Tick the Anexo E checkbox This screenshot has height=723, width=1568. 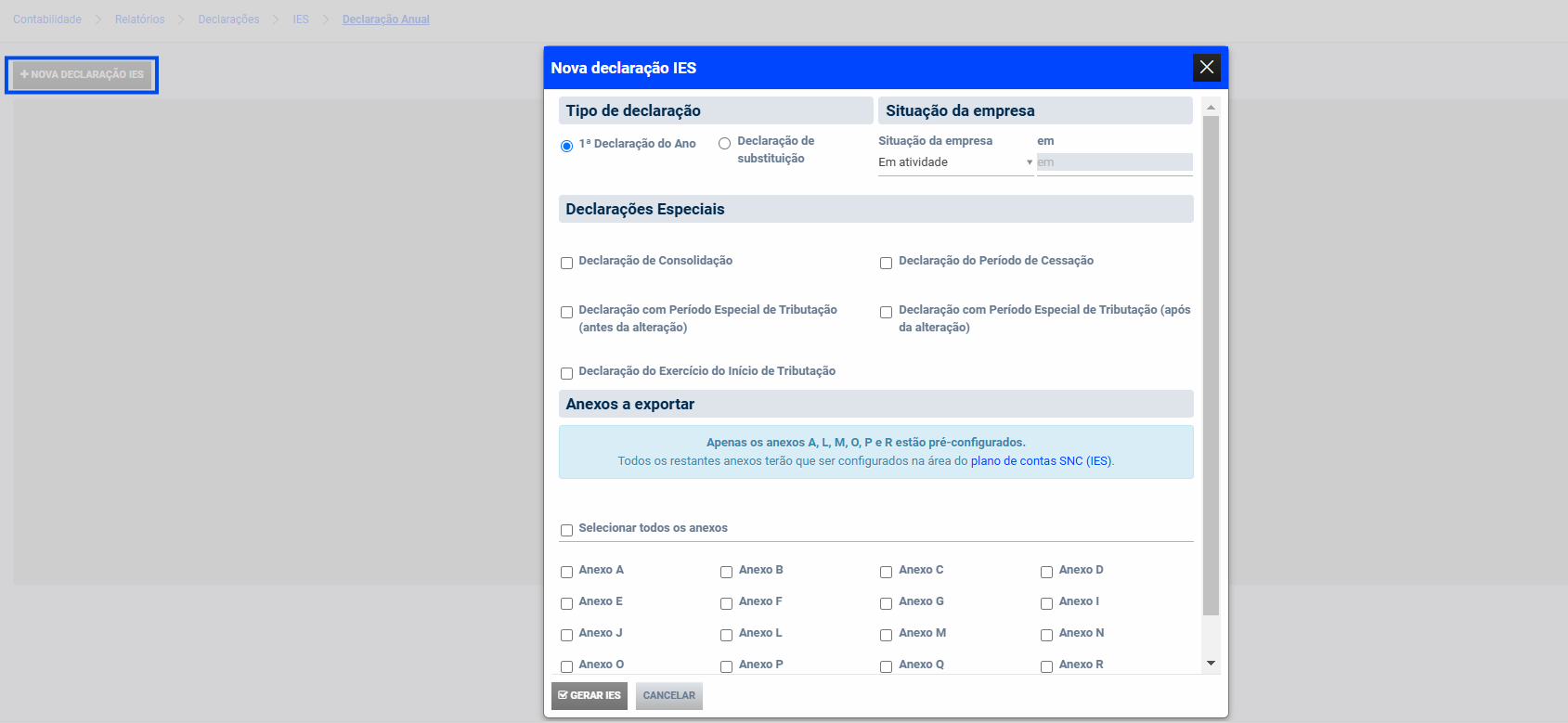pos(566,604)
